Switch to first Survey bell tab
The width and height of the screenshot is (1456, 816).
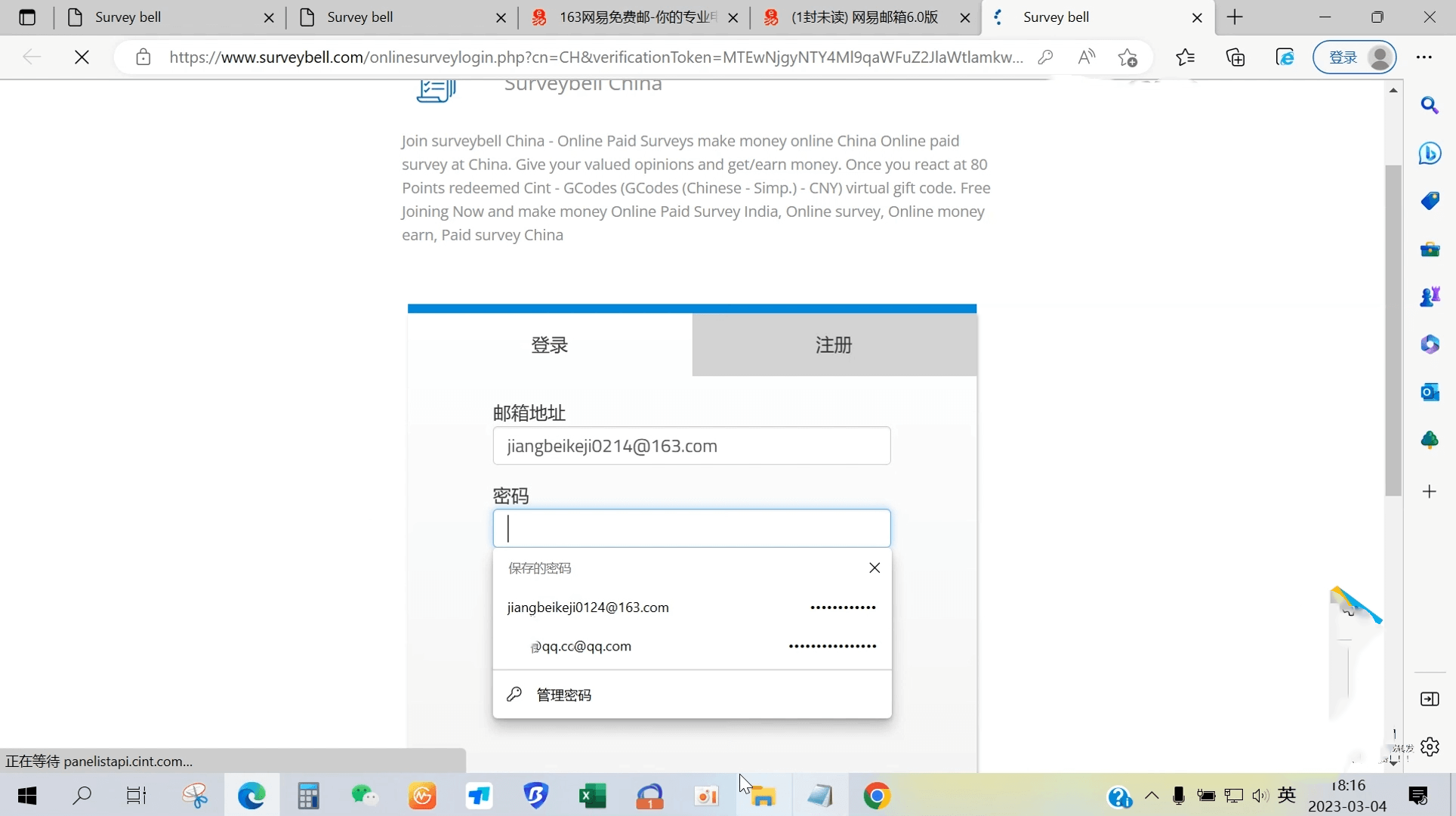coord(170,17)
